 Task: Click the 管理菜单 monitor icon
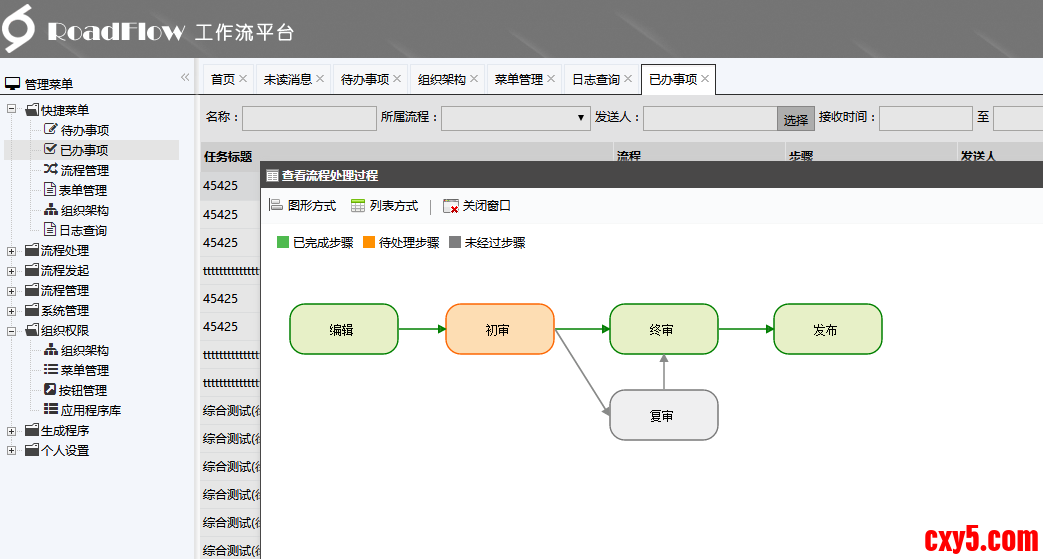[13, 84]
